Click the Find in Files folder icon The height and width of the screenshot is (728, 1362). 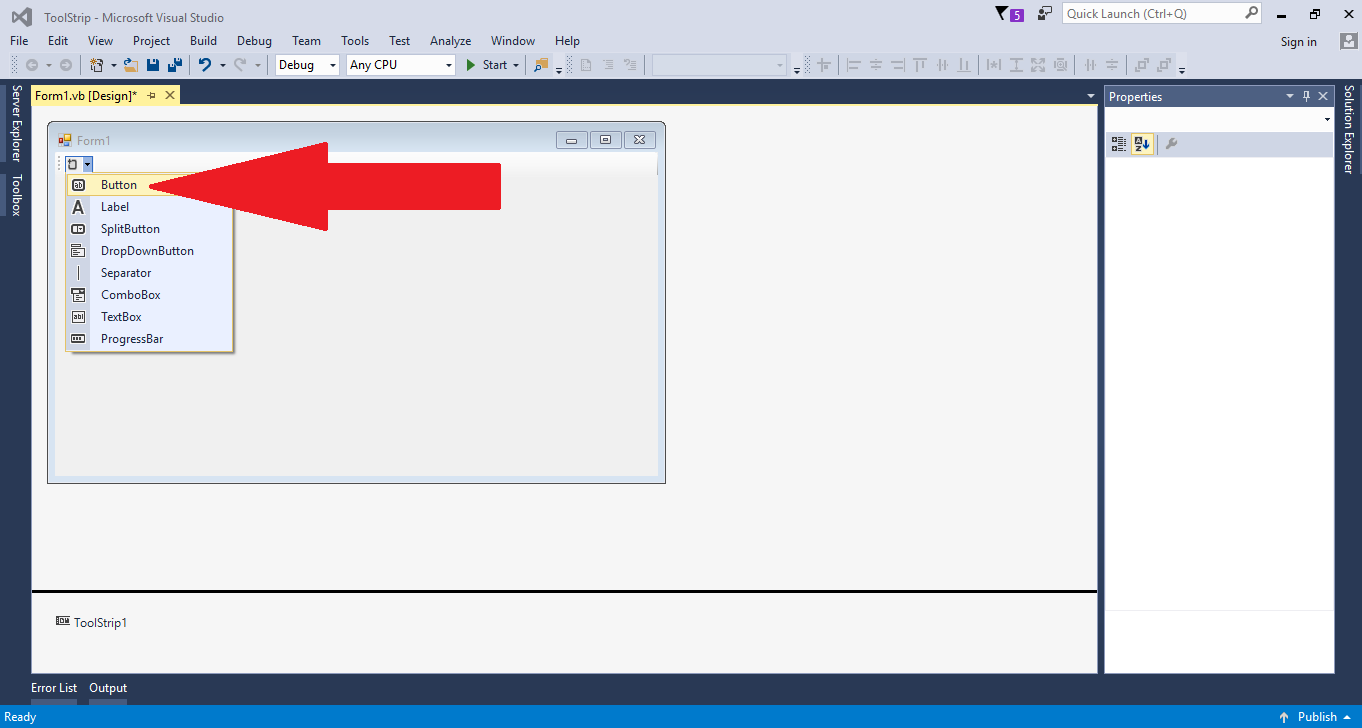pyautogui.click(x=541, y=65)
